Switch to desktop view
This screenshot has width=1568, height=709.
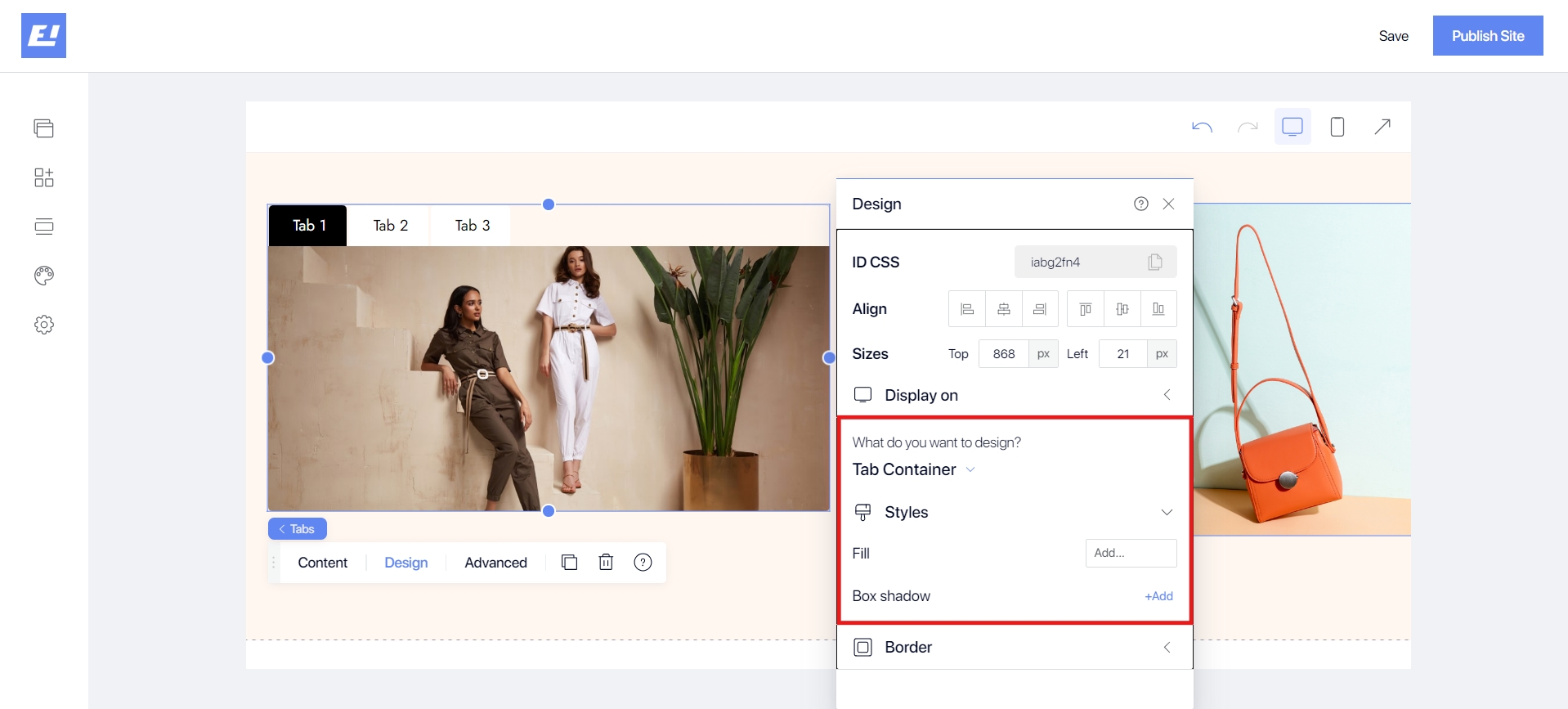pos(1292,127)
